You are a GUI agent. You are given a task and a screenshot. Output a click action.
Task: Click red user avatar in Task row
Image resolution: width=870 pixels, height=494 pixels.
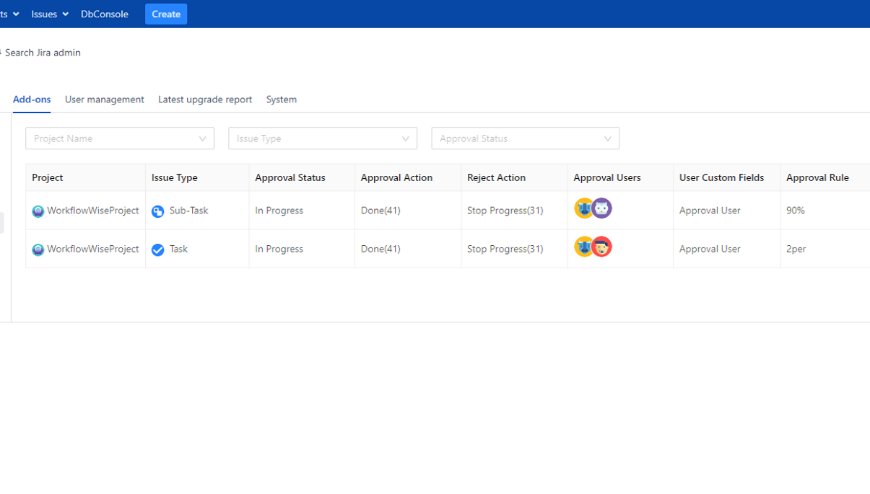coord(602,246)
